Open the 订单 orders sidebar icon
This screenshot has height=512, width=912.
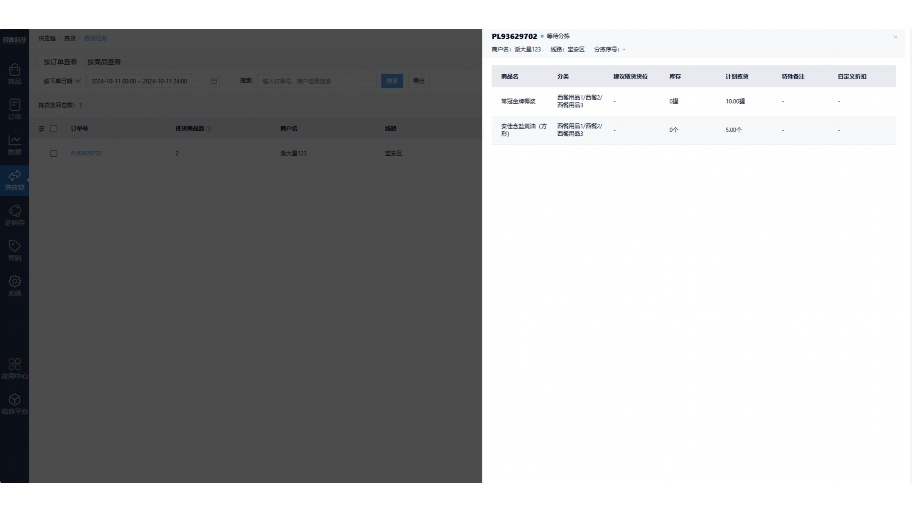tap(15, 109)
